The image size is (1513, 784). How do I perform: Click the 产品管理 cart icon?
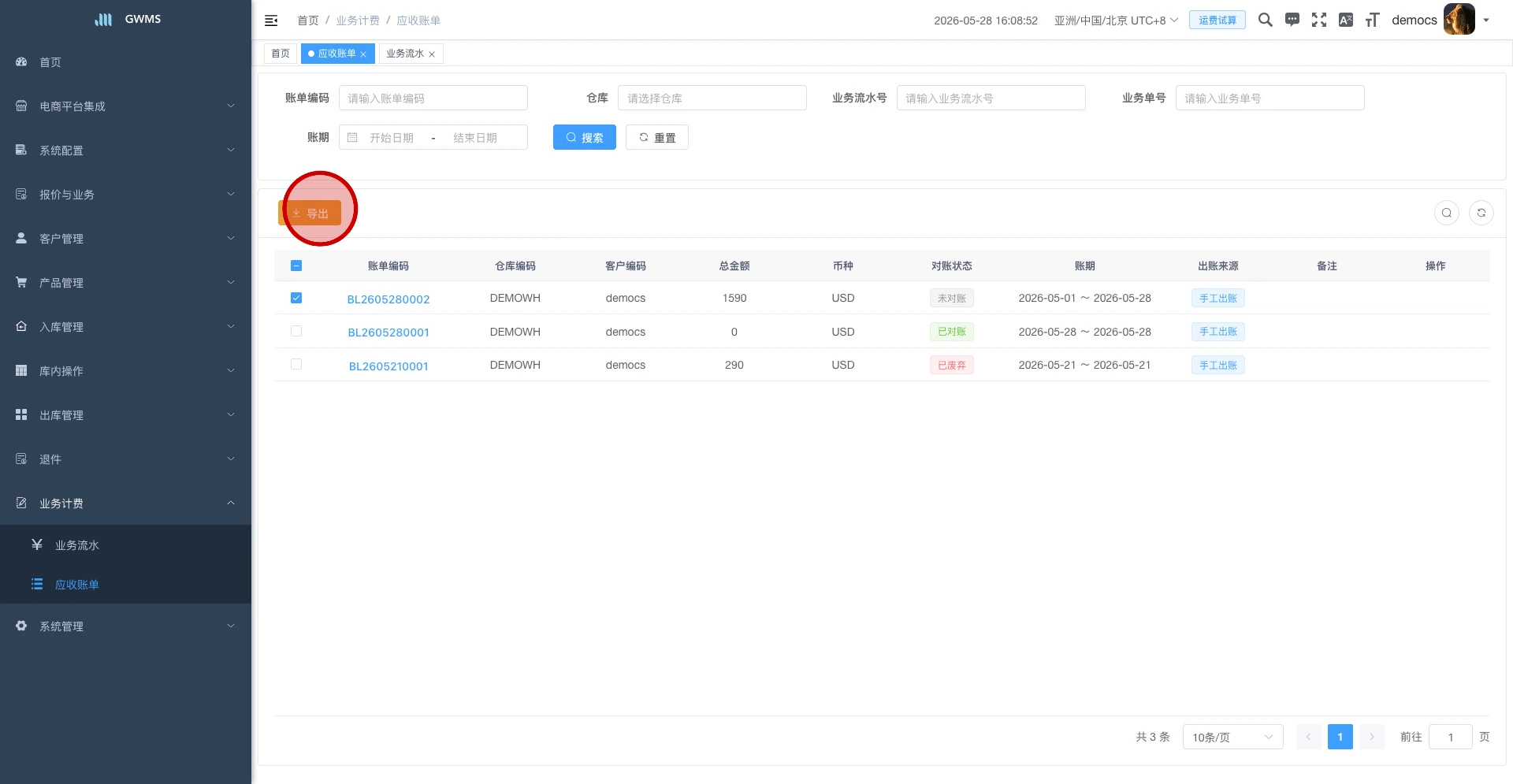click(21, 282)
